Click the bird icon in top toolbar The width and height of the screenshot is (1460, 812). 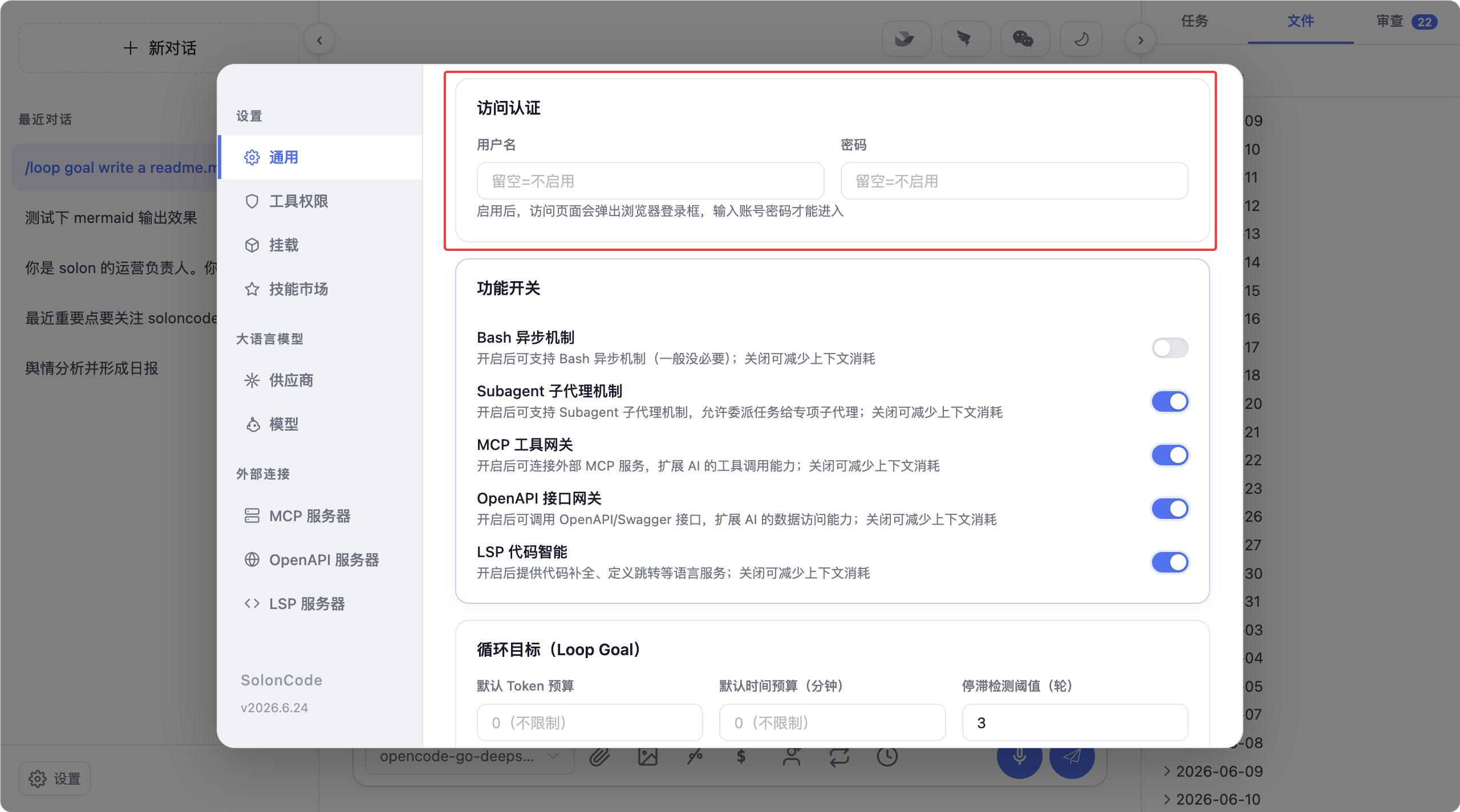tap(906, 39)
